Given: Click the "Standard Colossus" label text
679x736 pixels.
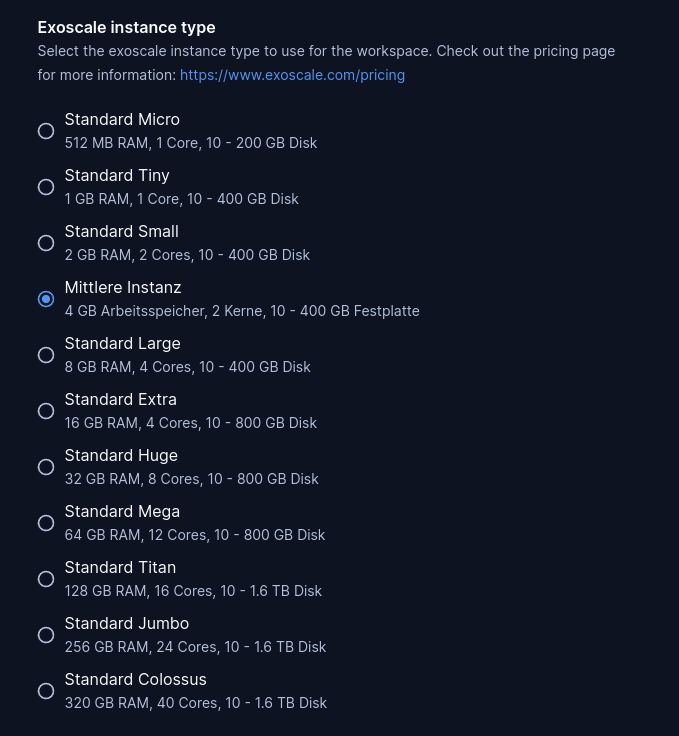Looking at the screenshot, I should coord(135,680).
